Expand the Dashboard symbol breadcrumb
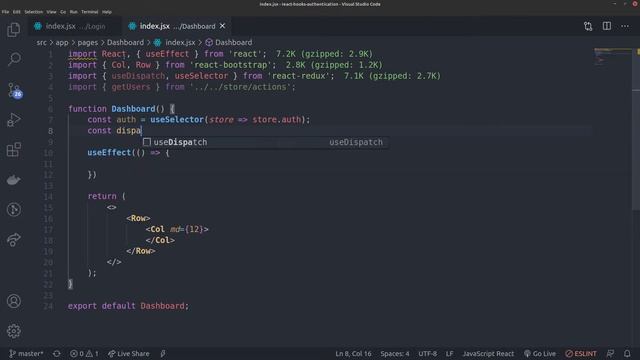 pyautogui.click(x=229, y=42)
